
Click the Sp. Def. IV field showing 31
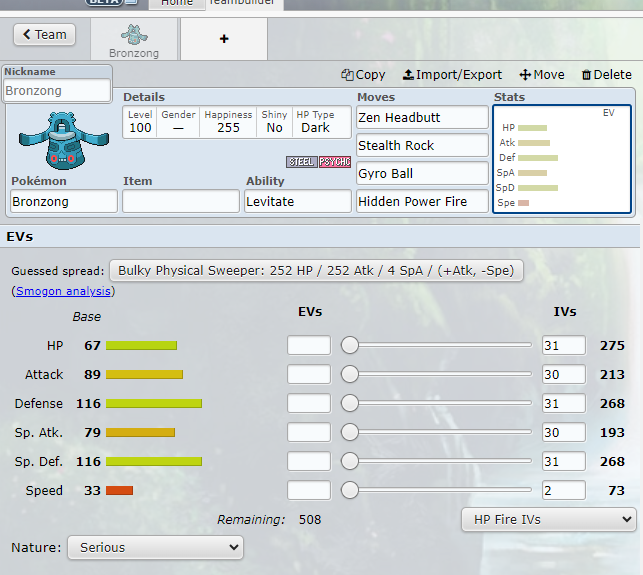pyautogui.click(x=564, y=461)
